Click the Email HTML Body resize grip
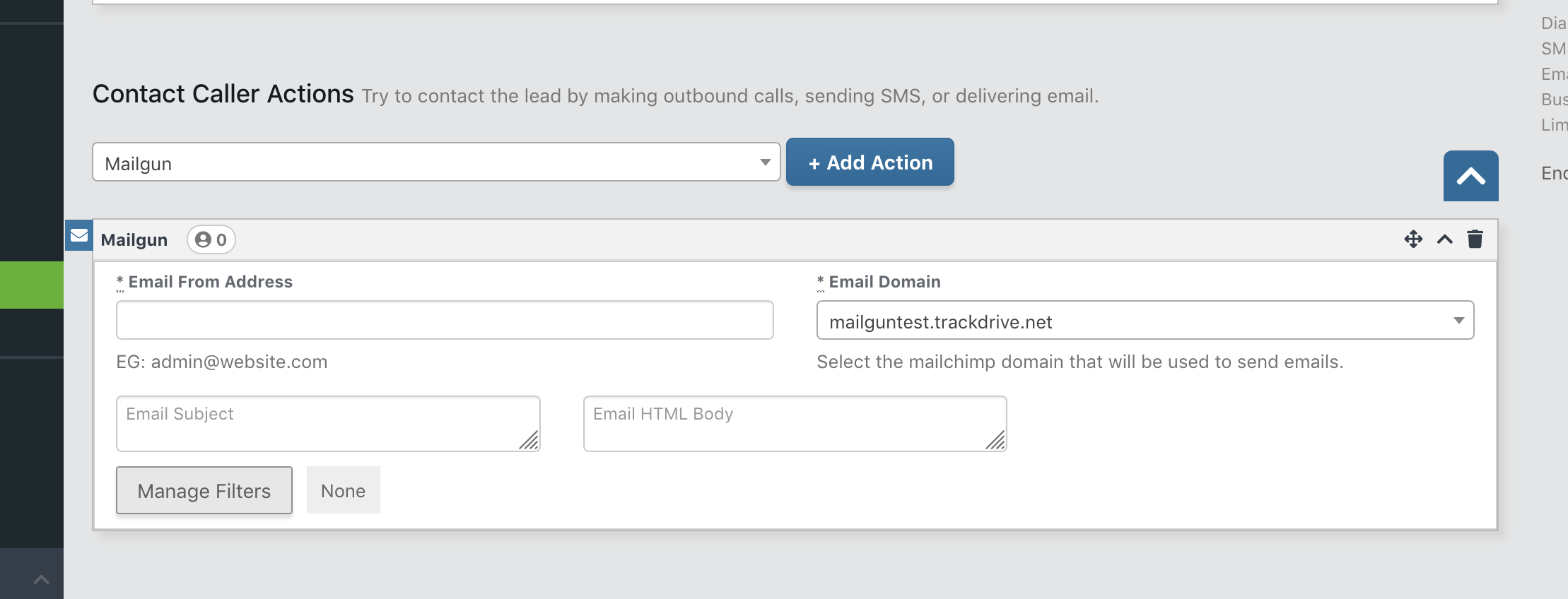 (996, 441)
